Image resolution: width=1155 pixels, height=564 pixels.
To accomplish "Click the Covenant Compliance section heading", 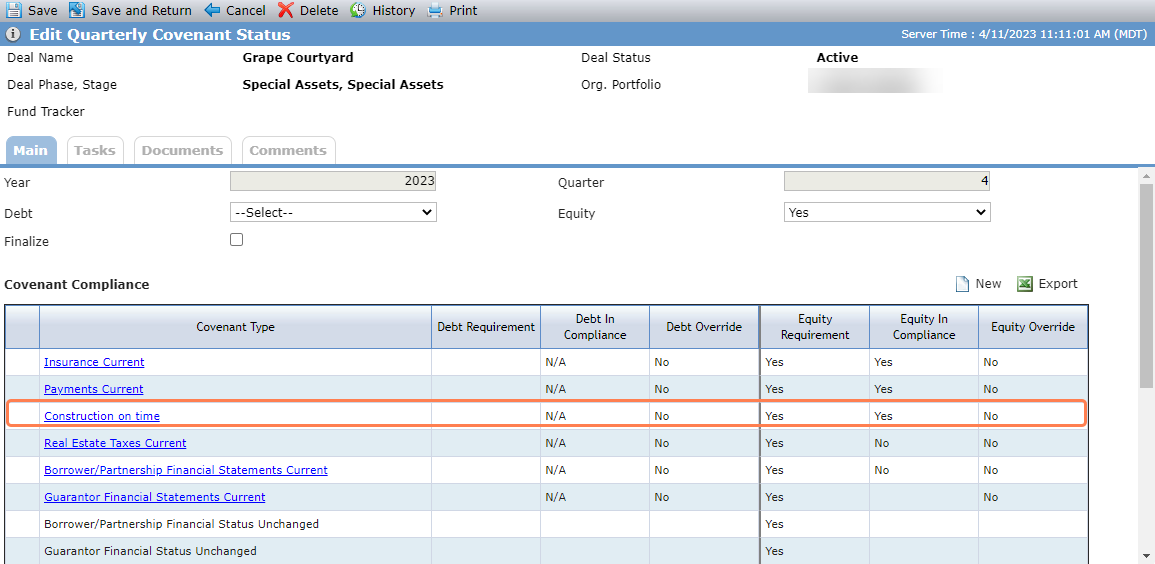I will [77, 284].
